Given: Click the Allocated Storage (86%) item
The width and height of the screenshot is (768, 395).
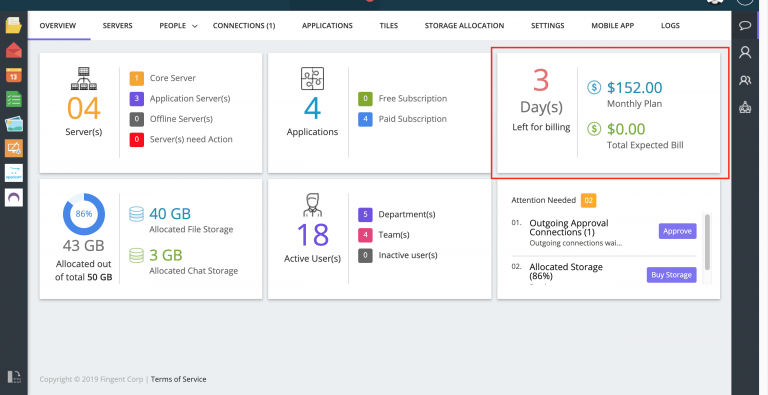Looking at the screenshot, I should [x=566, y=271].
